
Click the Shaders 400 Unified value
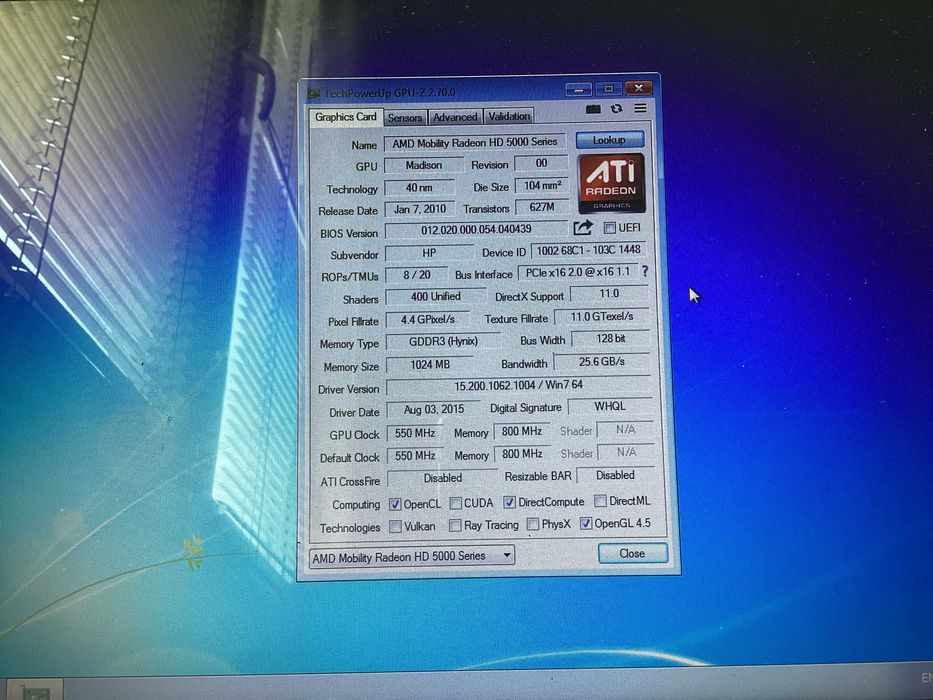435,296
